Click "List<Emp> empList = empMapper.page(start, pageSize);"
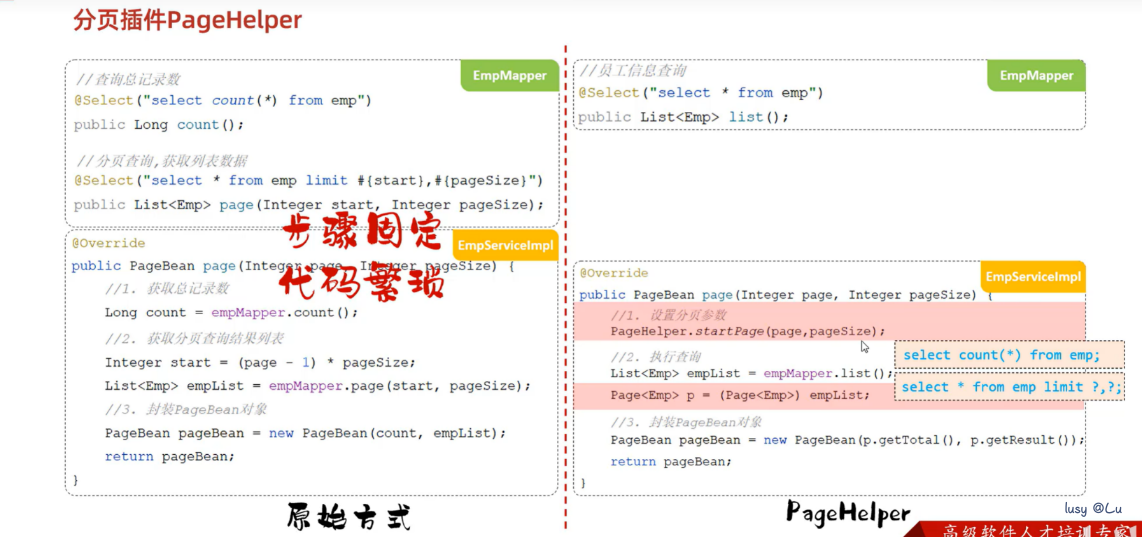This screenshot has height=537, width=1142. pyautogui.click(x=318, y=385)
